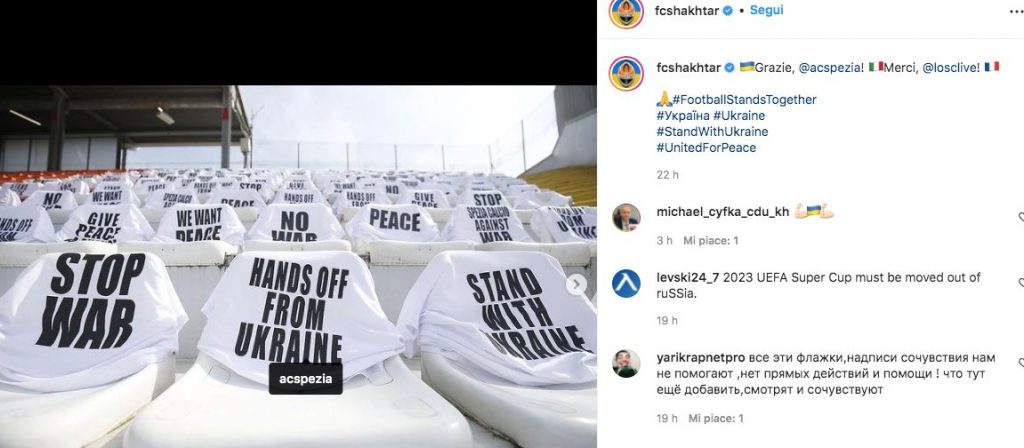
Task: Open michael_cyfka_cdu_kh's profile picture
Action: tap(626, 218)
